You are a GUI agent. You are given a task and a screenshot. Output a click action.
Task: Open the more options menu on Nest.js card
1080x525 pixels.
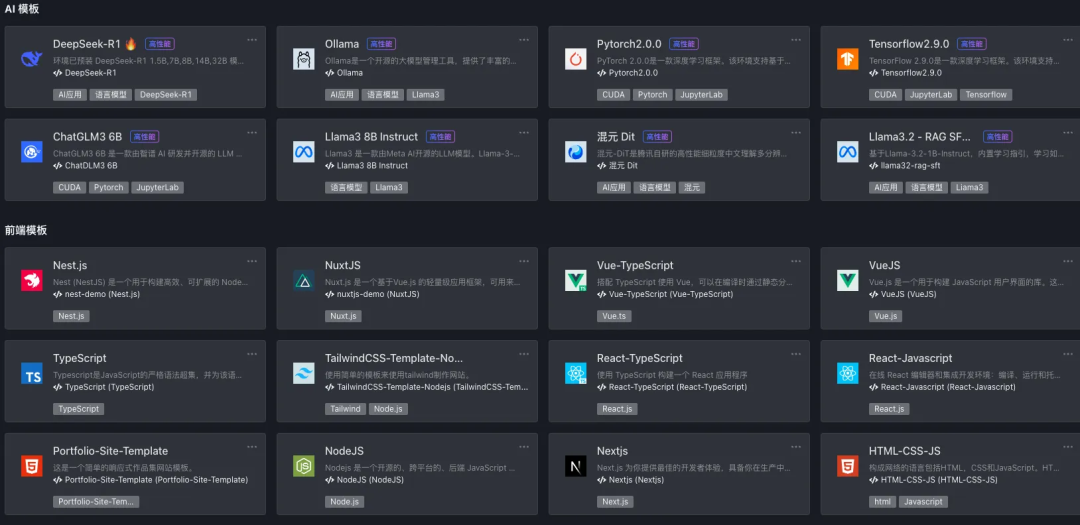pos(252,260)
